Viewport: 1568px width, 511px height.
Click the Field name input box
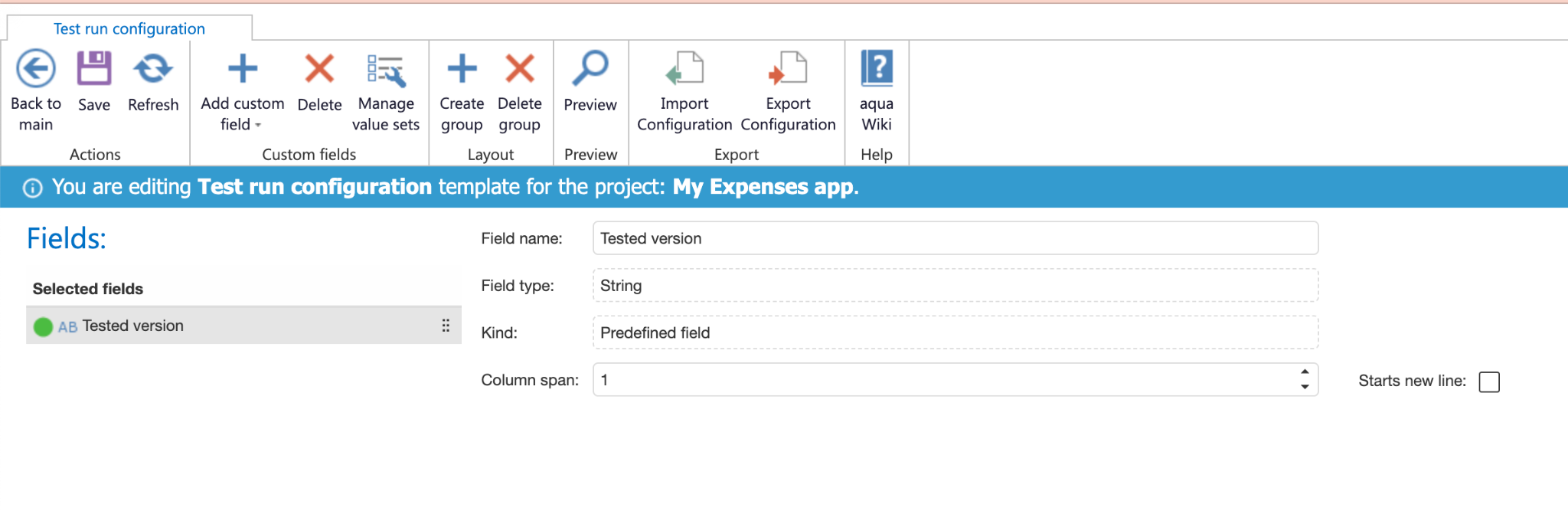coord(955,238)
